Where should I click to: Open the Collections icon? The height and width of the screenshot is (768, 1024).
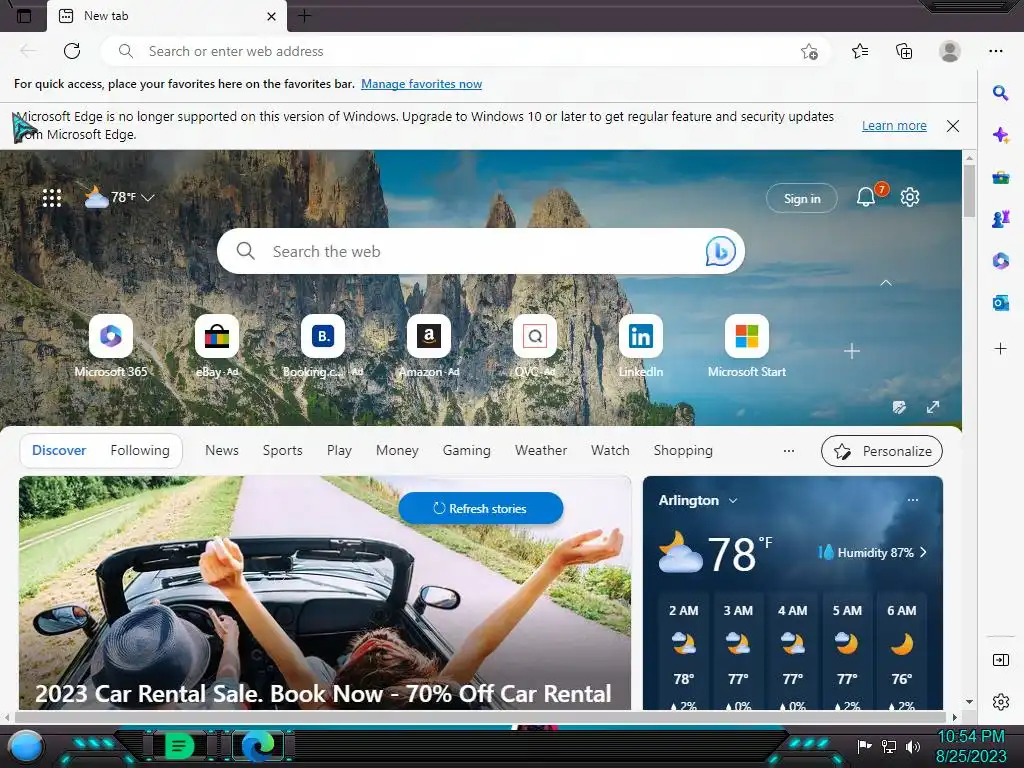(904, 51)
